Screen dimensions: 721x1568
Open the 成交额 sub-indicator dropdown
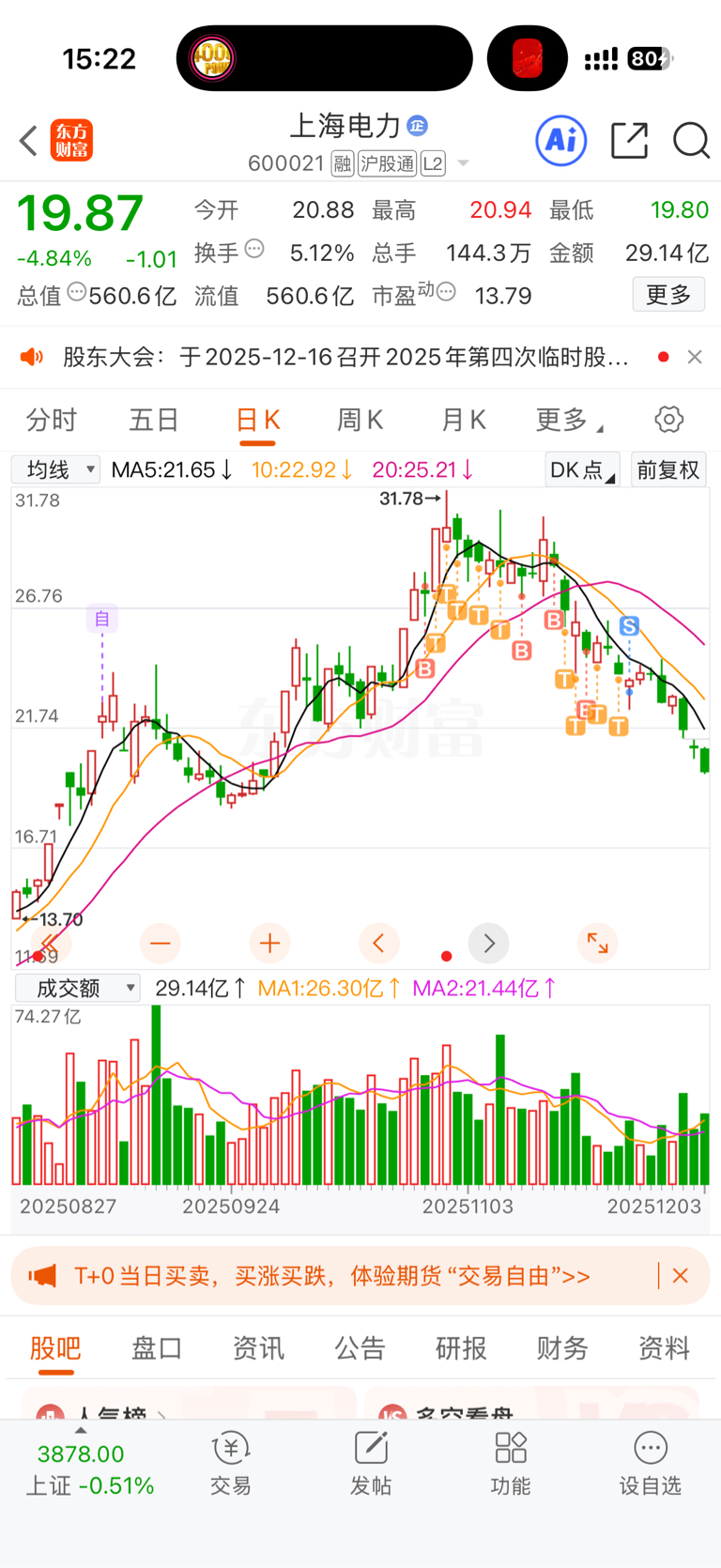click(77, 988)
